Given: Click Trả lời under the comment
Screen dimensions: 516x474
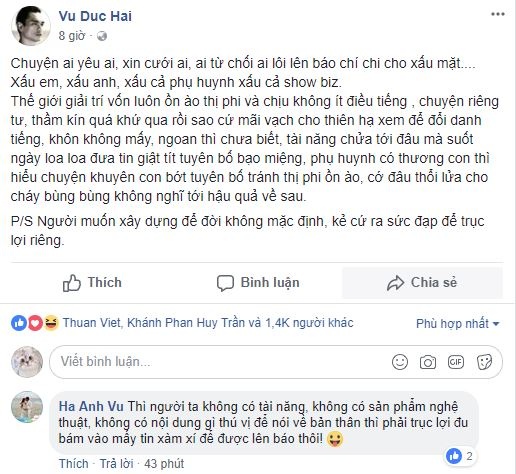Looking at the screenshot, I should [116, 464].
